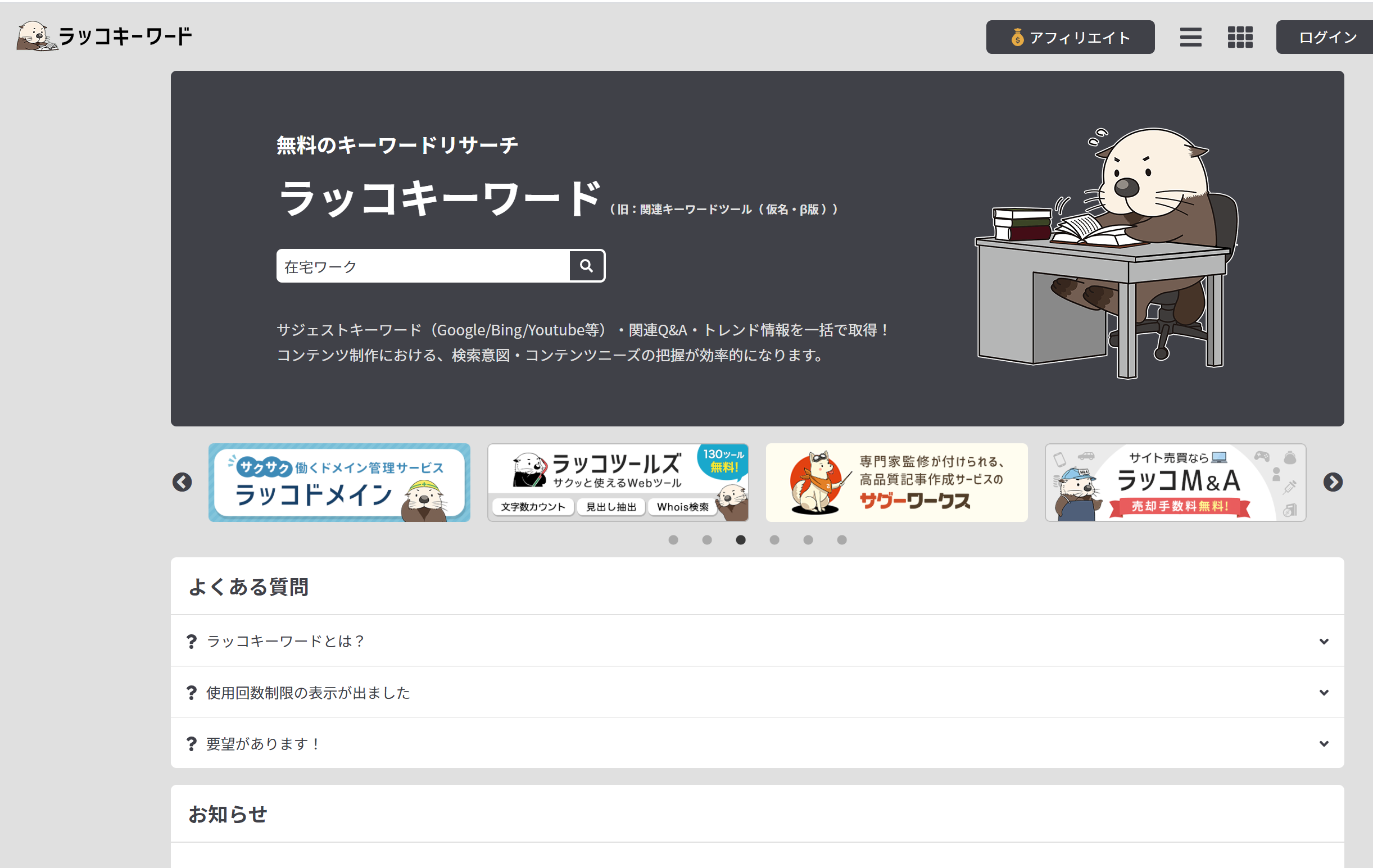The width and height of the screenshot is (1373, 868).
Task: Expand the ラッコキーワードとは？ question
Action: (x=757, y=641)
